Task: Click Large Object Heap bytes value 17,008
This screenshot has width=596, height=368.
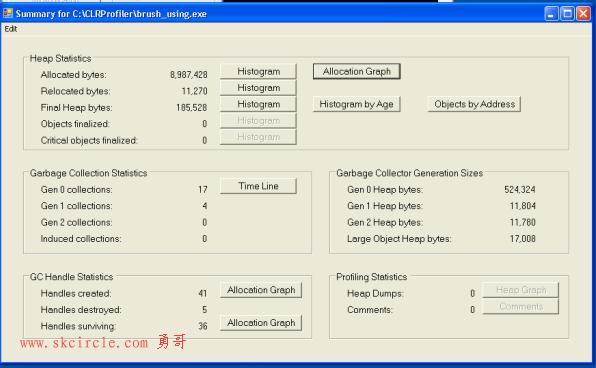Action: coord(522,239)
